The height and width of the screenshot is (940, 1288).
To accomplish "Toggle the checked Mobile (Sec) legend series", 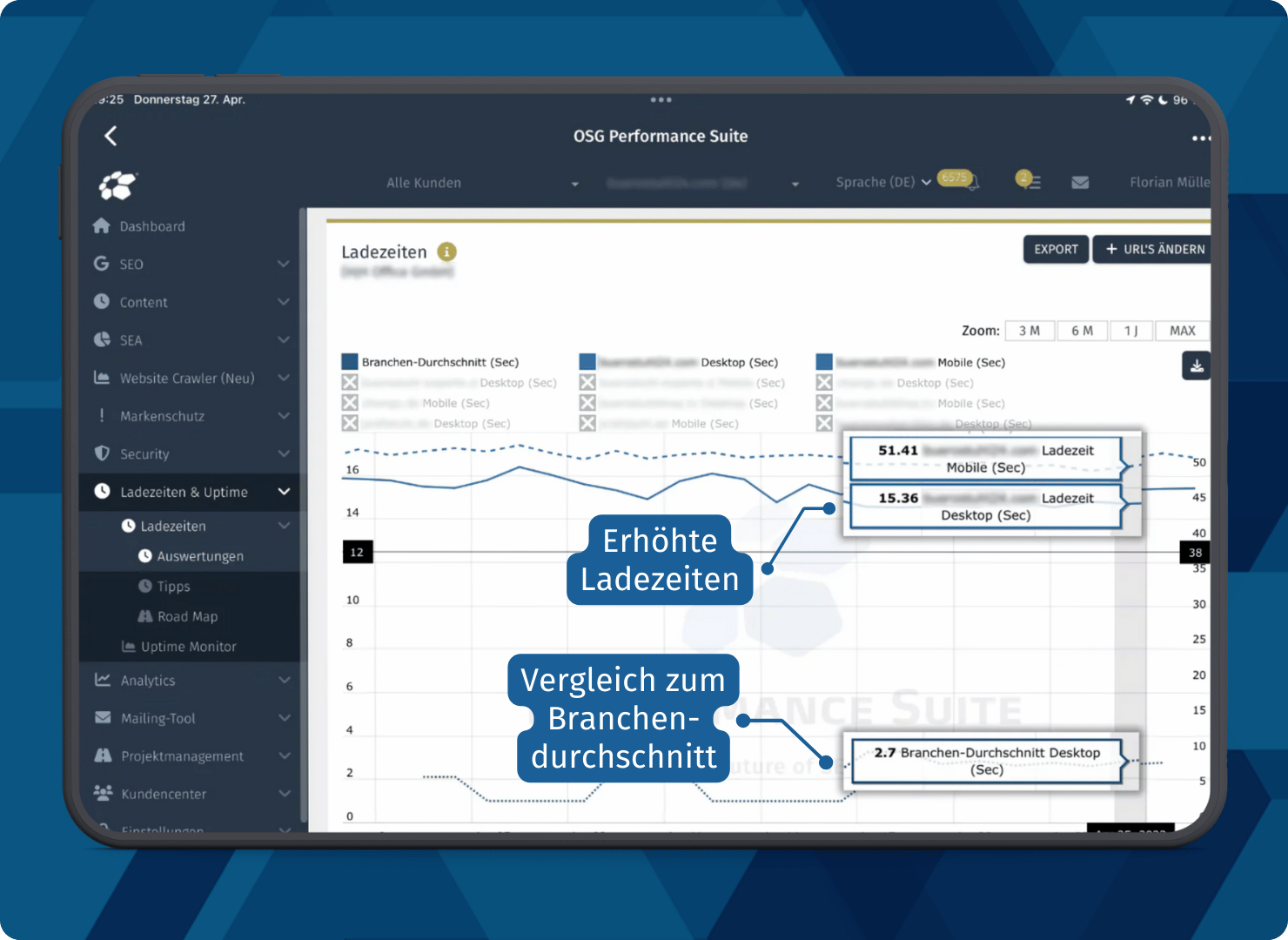I will pos(824,362).
